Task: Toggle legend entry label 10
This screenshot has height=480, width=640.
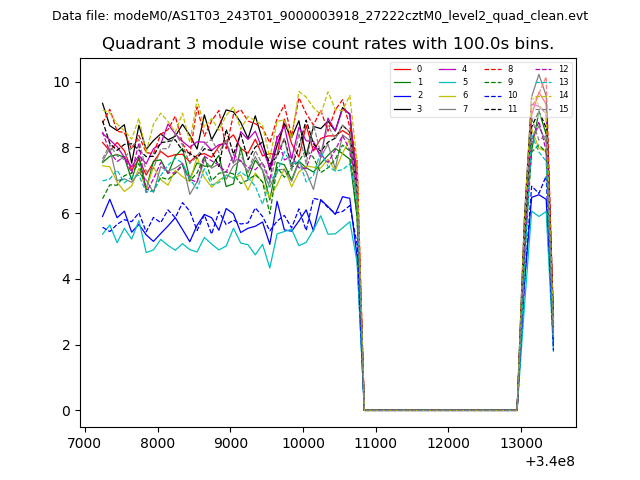Action: pyautogui.click(x=512, y=95)
